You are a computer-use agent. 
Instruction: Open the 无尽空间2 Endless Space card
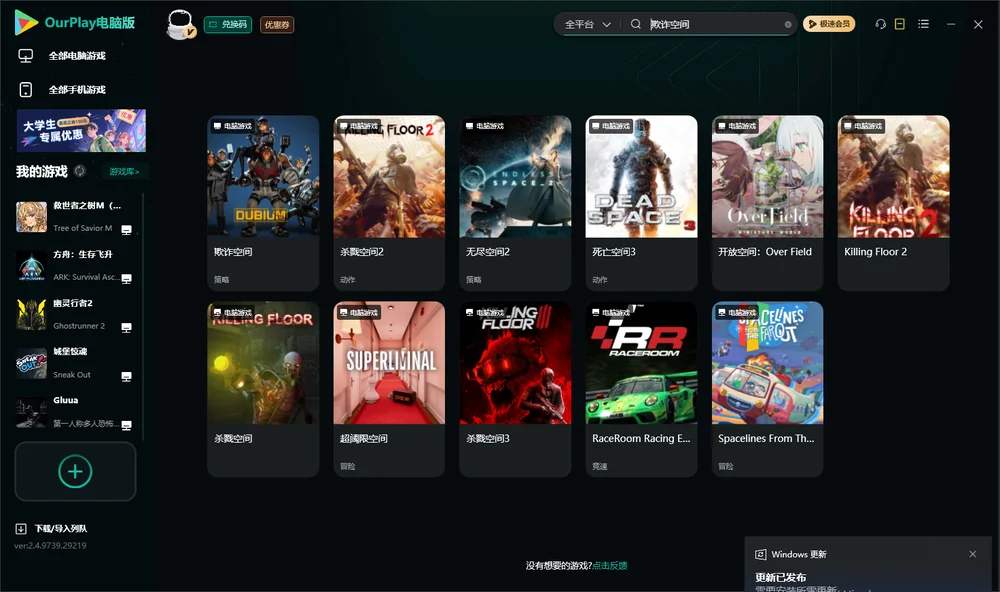click(515, 203)
